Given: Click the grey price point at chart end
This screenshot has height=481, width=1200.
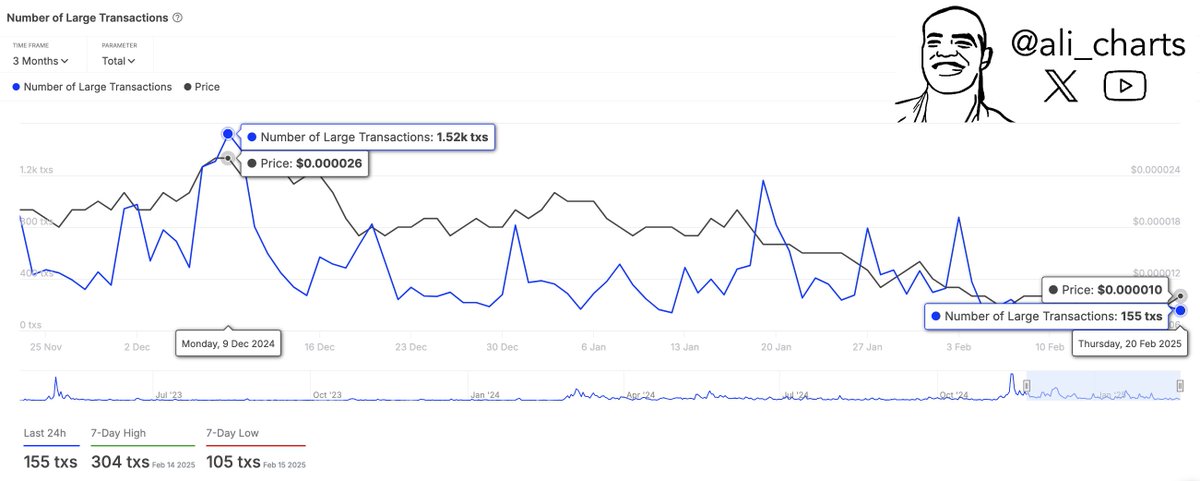Looking at the screenshot, I should click(1181, 296).
